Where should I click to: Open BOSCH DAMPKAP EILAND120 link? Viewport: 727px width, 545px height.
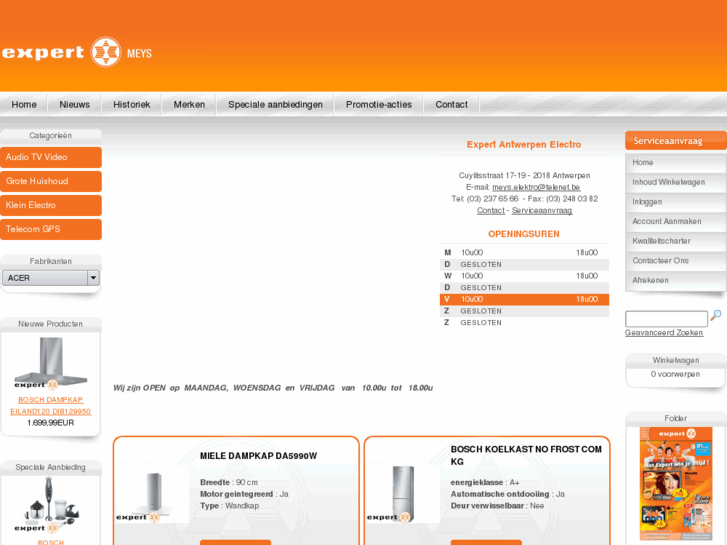[x=51, y=405]
